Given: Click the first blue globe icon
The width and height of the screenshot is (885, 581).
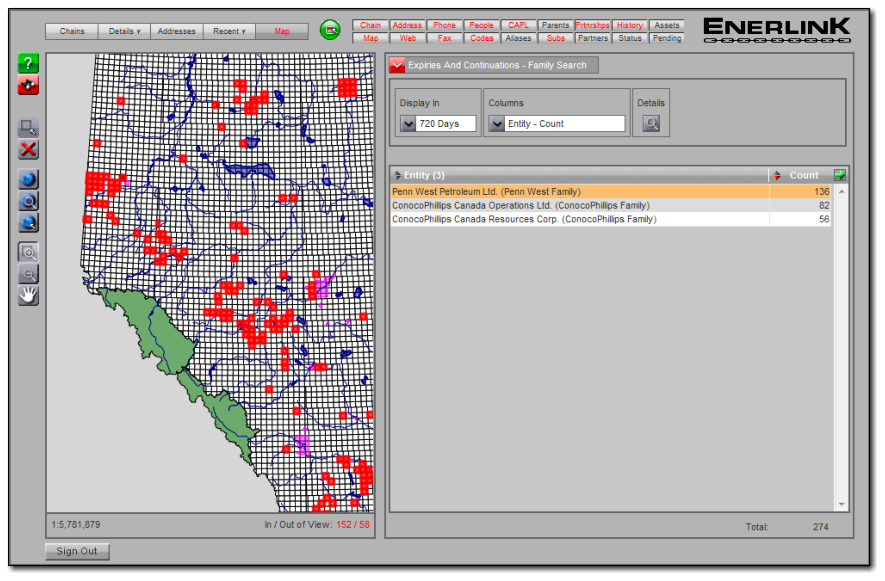Looking at the screenshot, I should [x=28, y=180].
